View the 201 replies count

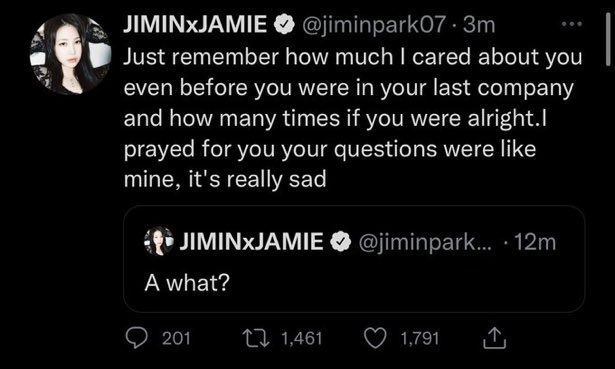click(x=176, y=338)
